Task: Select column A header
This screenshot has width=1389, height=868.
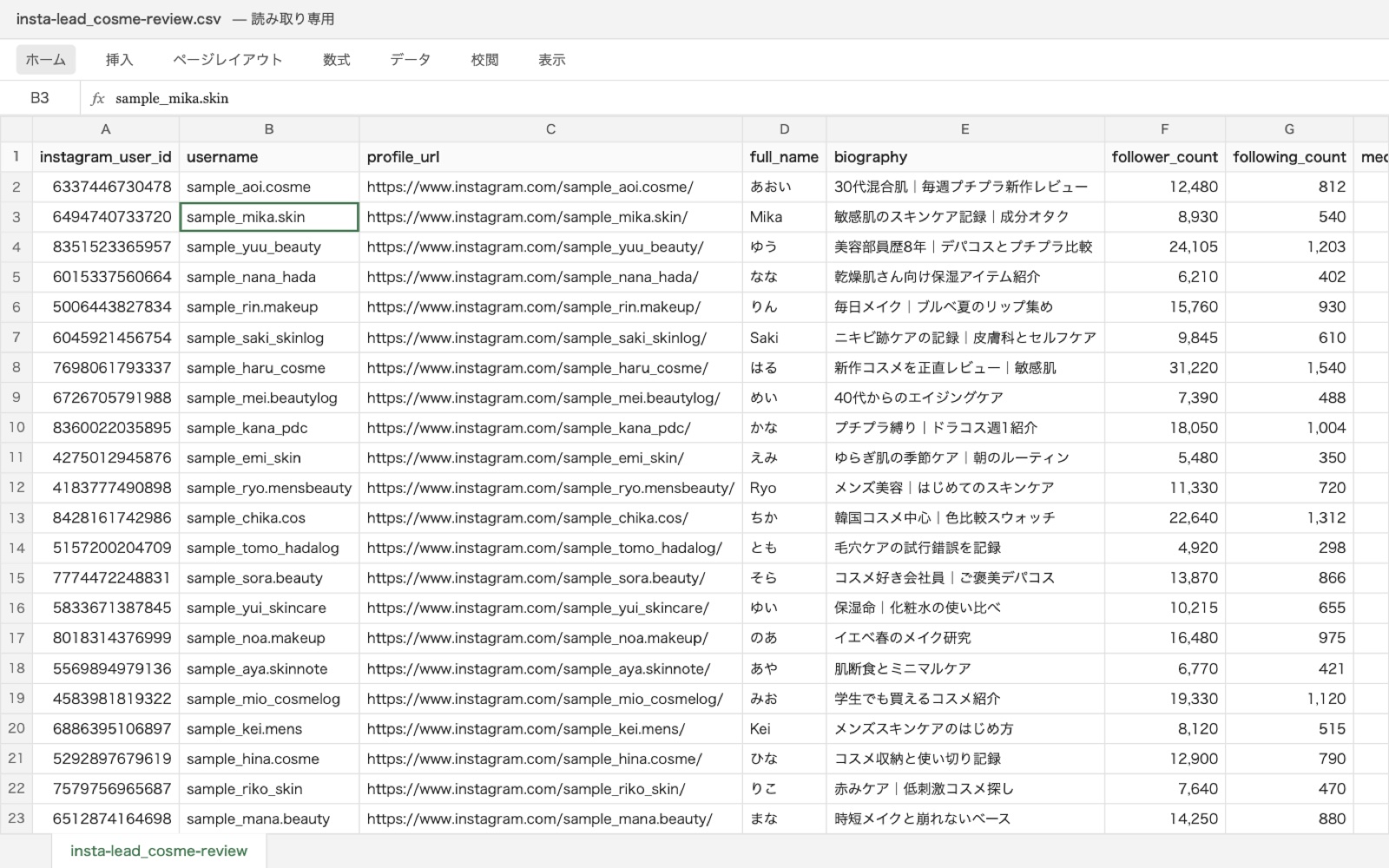Action: pos(106,129)
